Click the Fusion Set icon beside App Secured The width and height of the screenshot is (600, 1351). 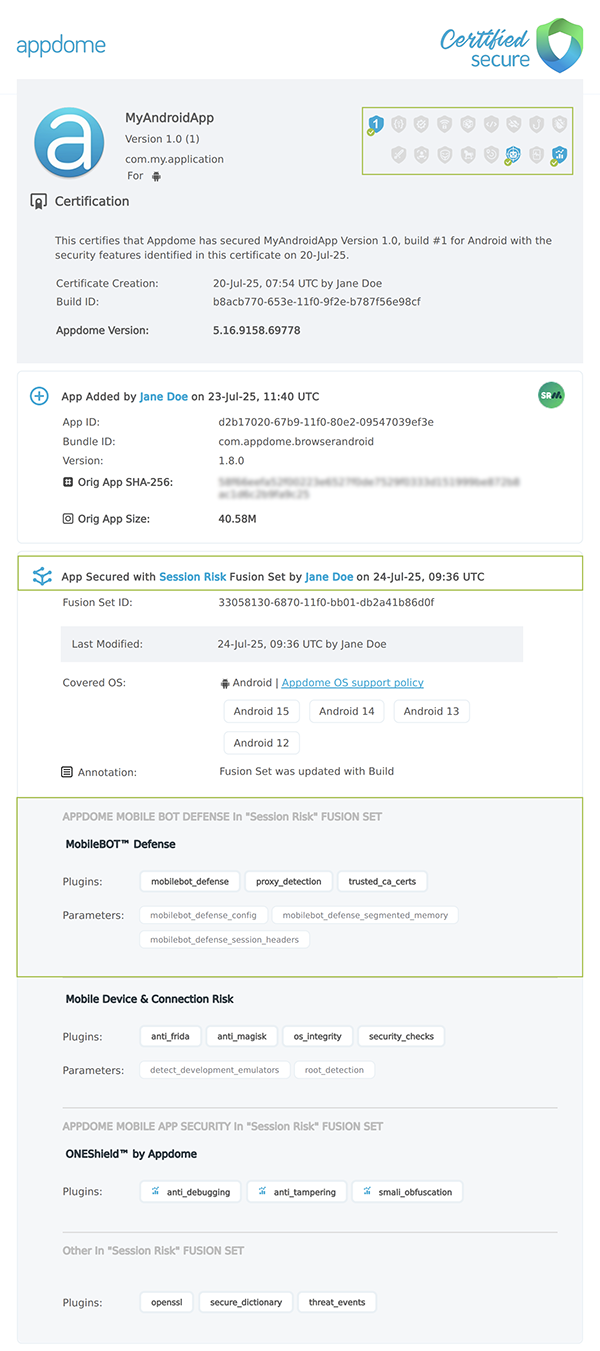click(x=42, y=576)
